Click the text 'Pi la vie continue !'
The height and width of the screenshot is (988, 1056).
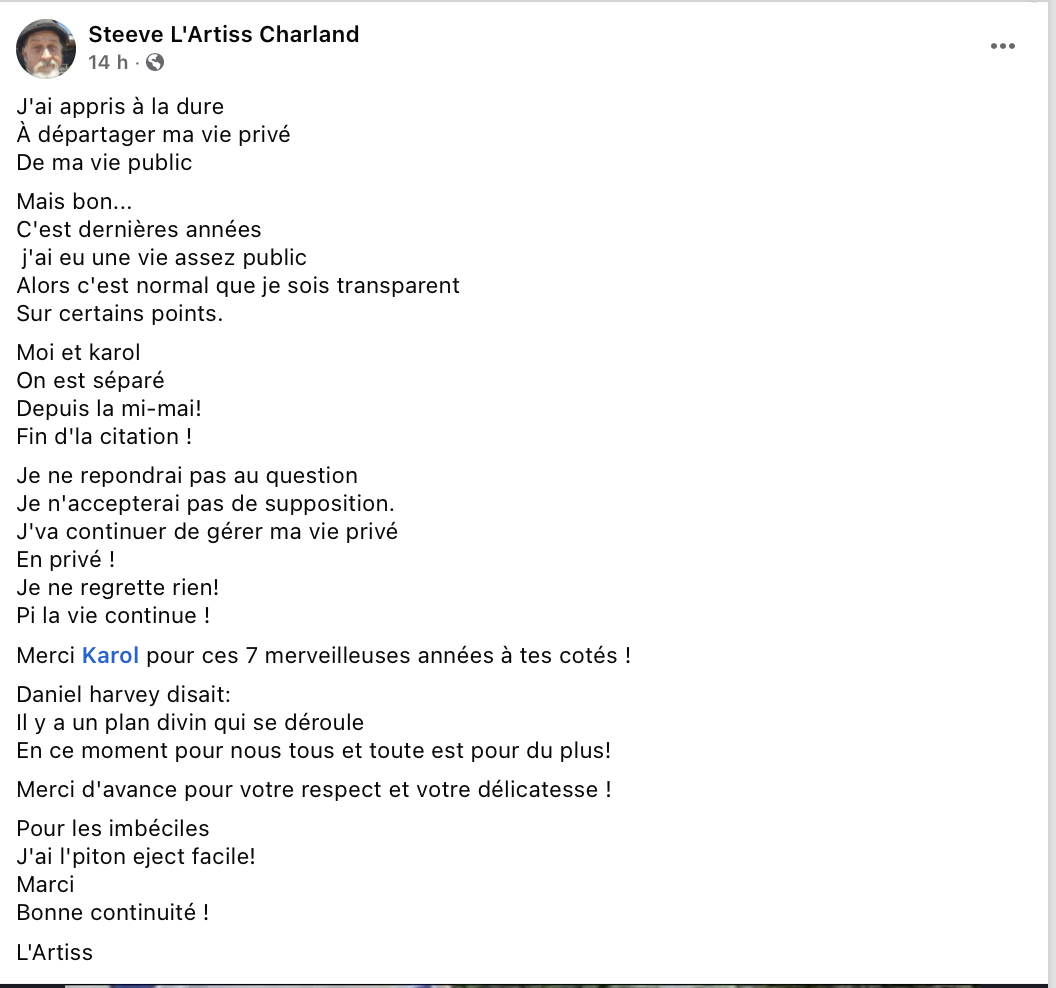click(x=113, y=616)
